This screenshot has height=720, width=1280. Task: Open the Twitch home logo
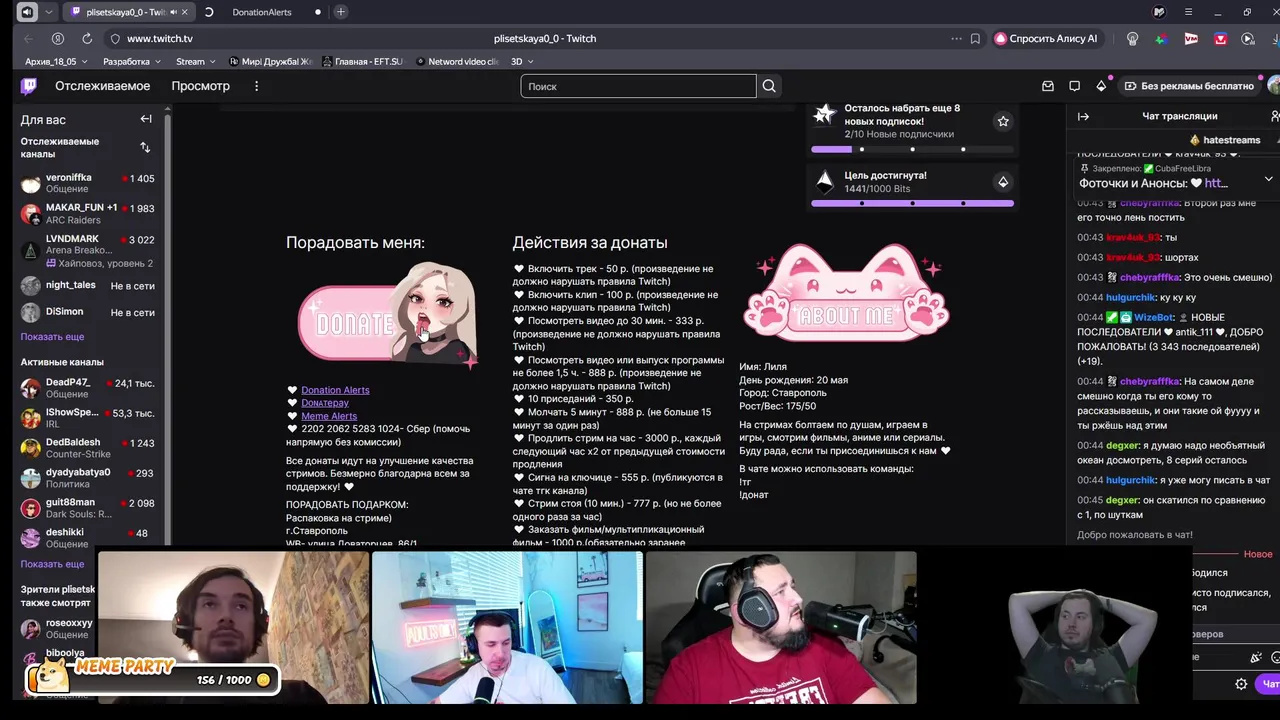coord(29,86)
